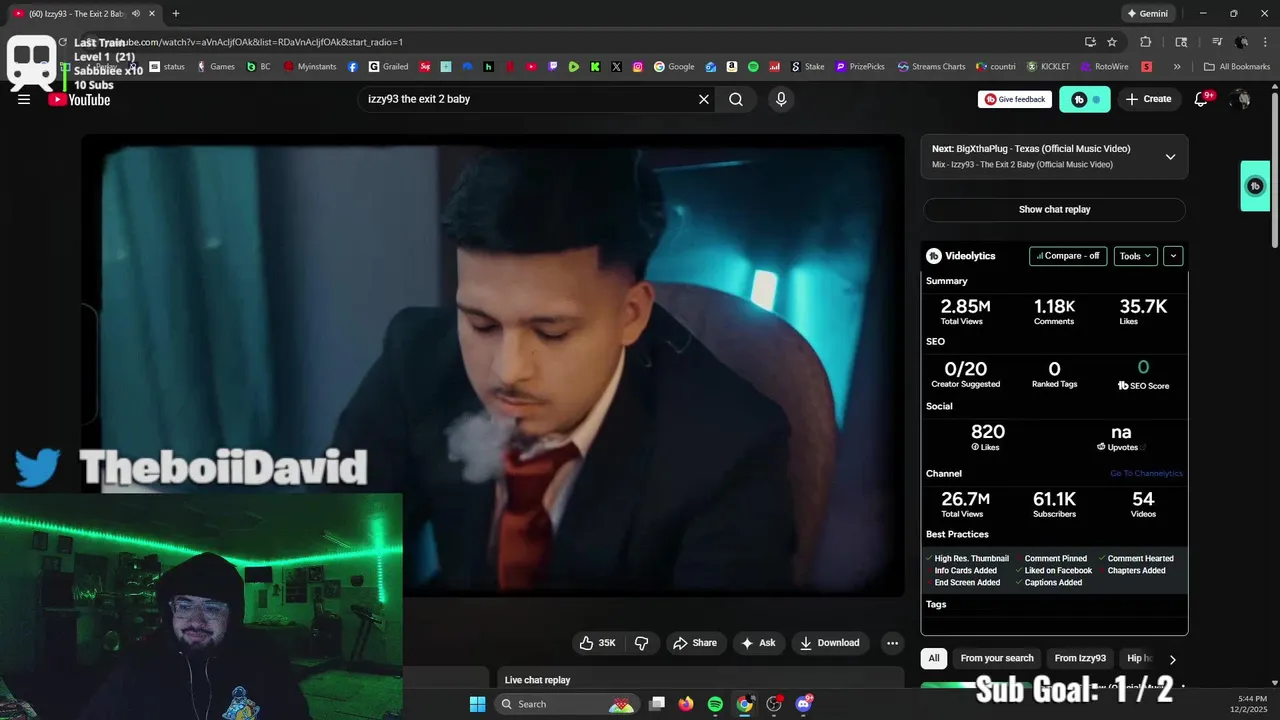Open the Facebook bookmark icon
This screenshot has width=1280, height=720.
click(353, 67)
